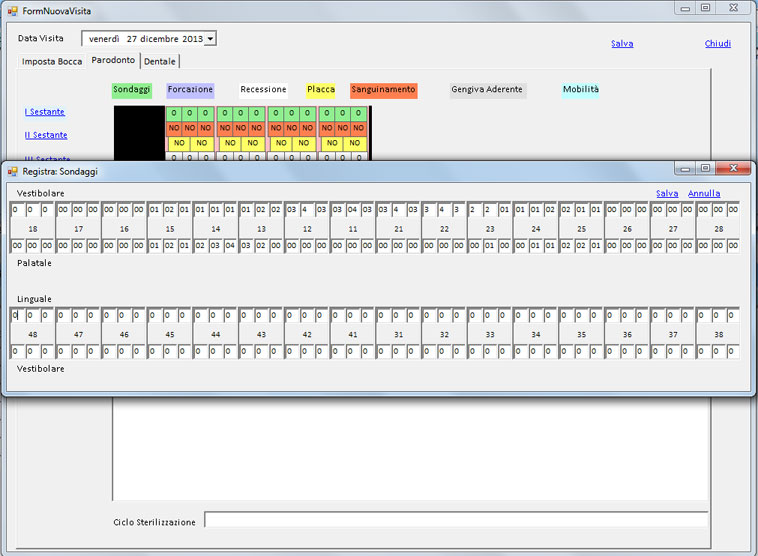Click vestibular field showing 04 above tooth 11
The image size is (758, 556).
click(352, 210)
